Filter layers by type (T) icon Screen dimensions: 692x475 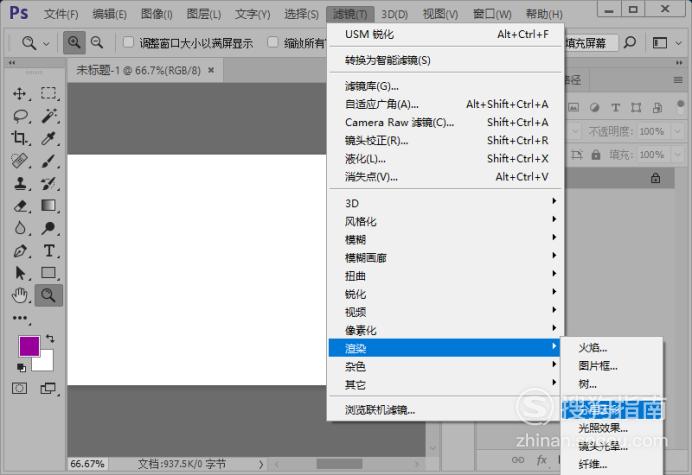(615, 107)
